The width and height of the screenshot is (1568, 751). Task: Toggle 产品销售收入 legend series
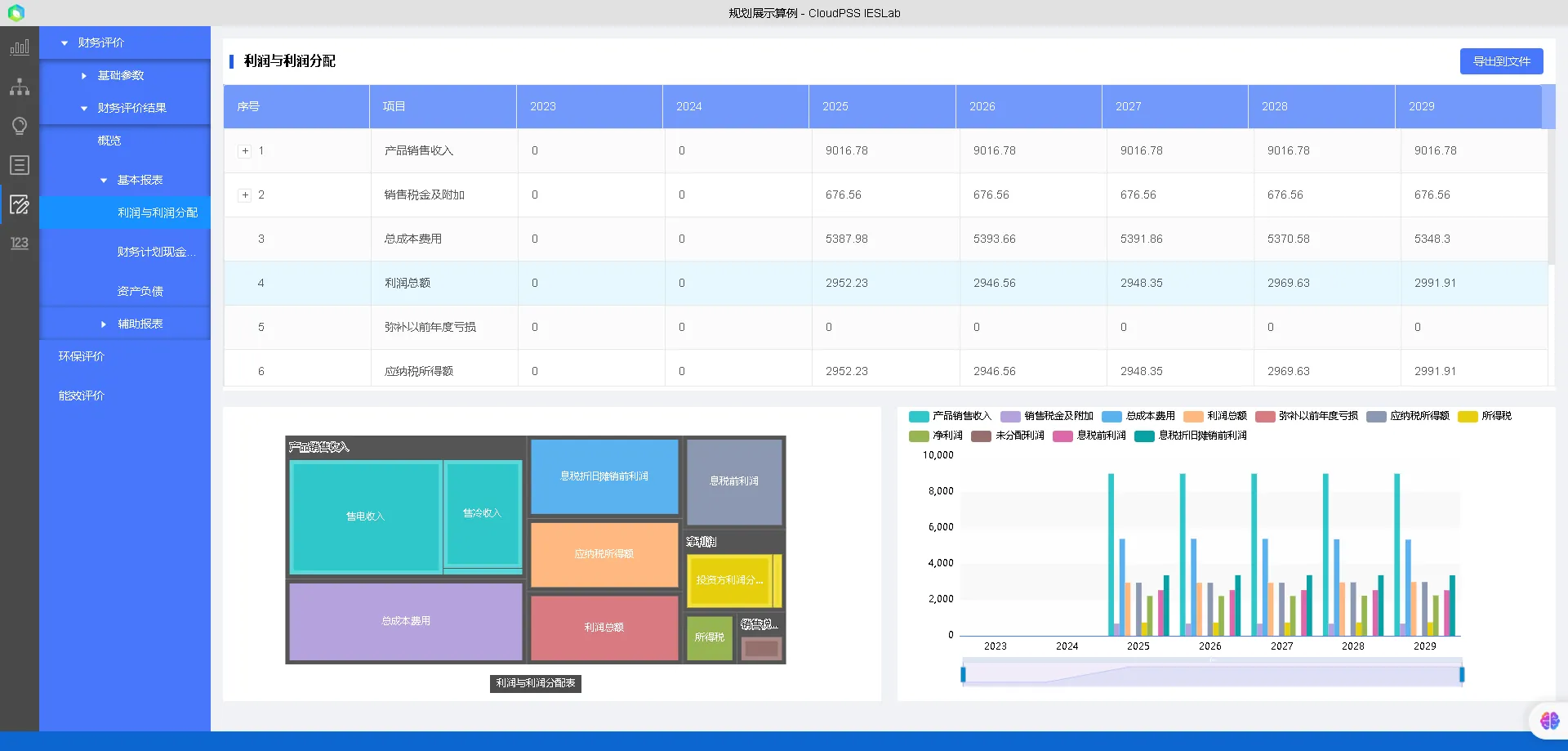coord(950,416)
